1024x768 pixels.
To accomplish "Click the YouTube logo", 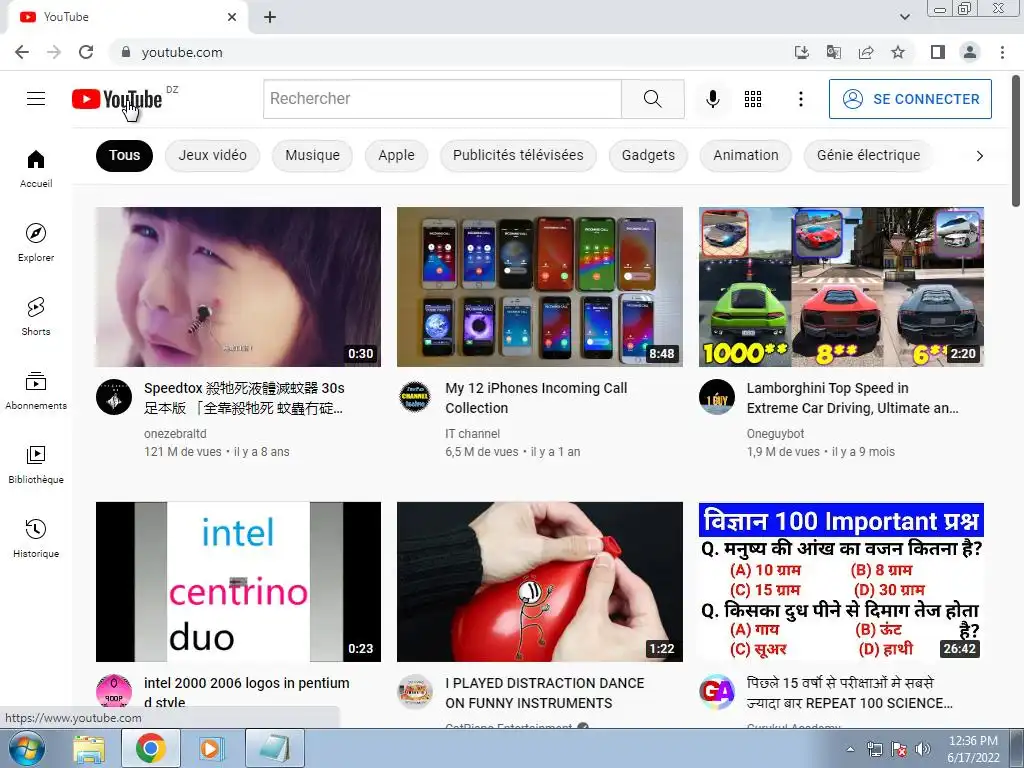I will (117, 99).
